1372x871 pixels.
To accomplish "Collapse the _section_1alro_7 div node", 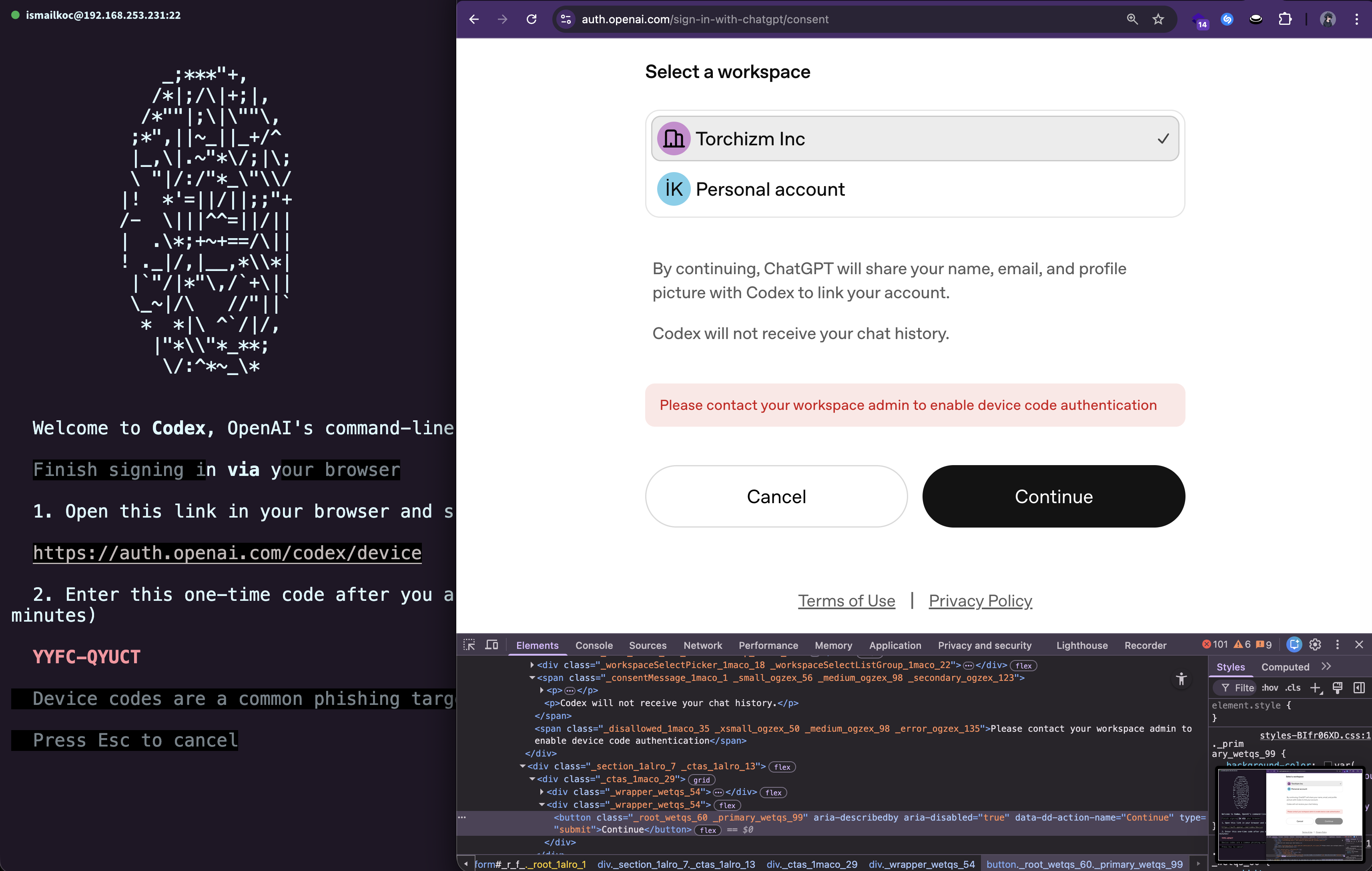I will 522,766.
